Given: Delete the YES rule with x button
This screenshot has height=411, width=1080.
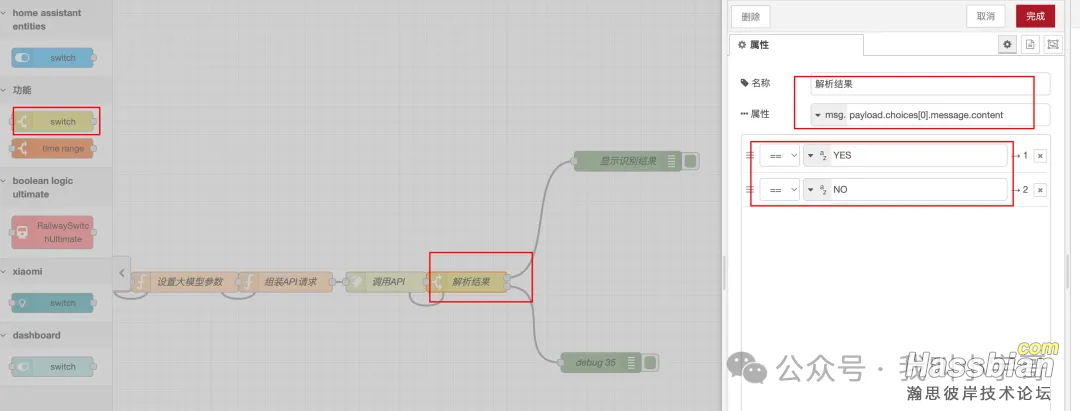Looking at the screenshot, I should [1040, 156].
